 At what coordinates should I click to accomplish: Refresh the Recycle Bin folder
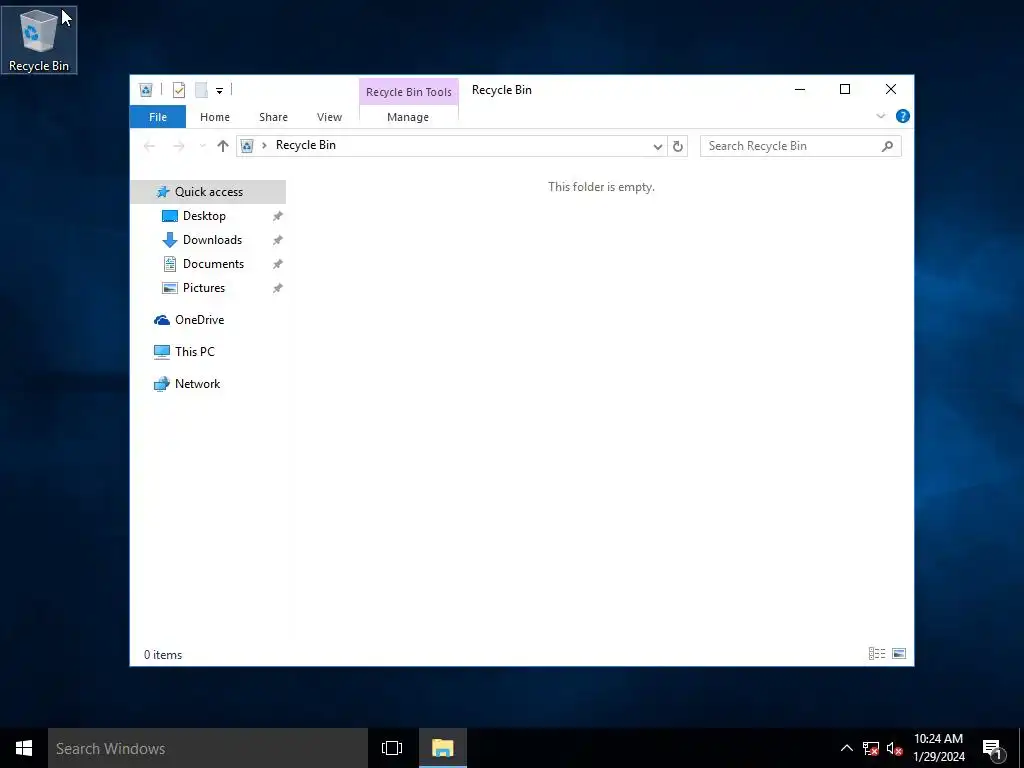click(x=678, y=146)
